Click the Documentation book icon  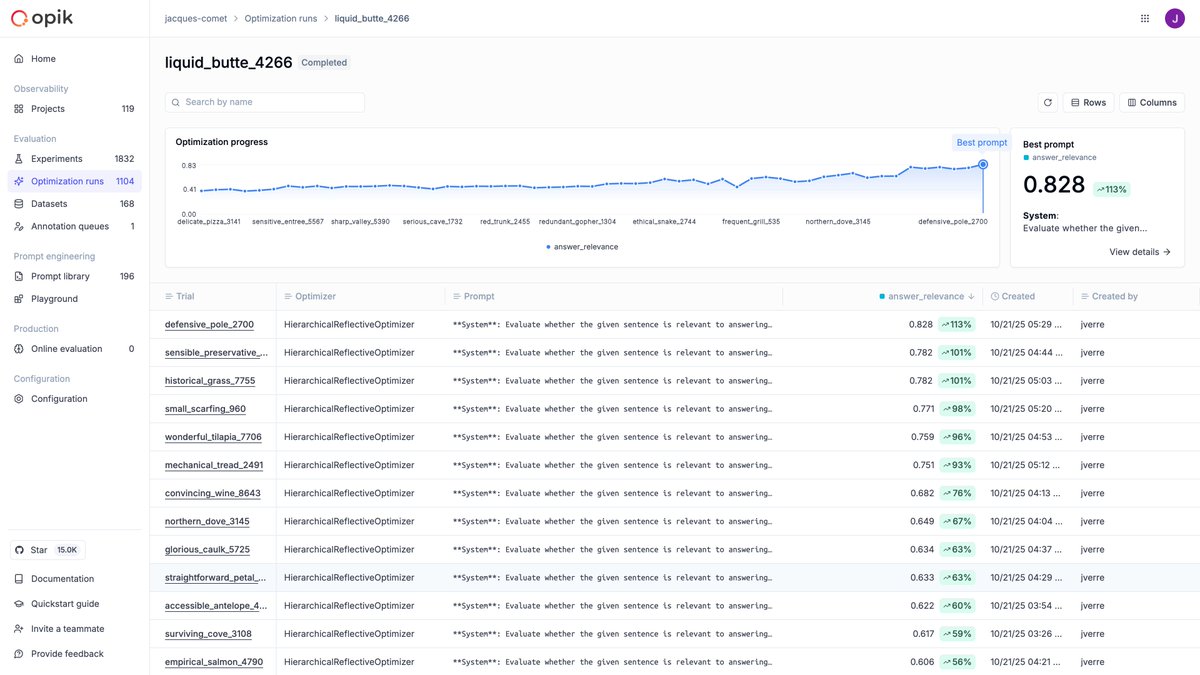(x=19, y=579)
